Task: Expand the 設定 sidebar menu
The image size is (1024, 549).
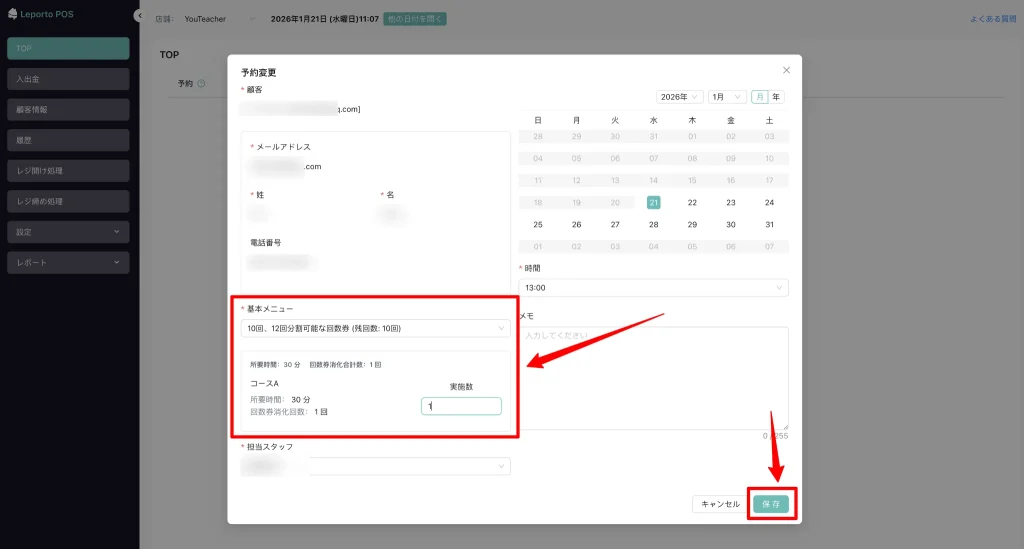Action: (68, 232)
